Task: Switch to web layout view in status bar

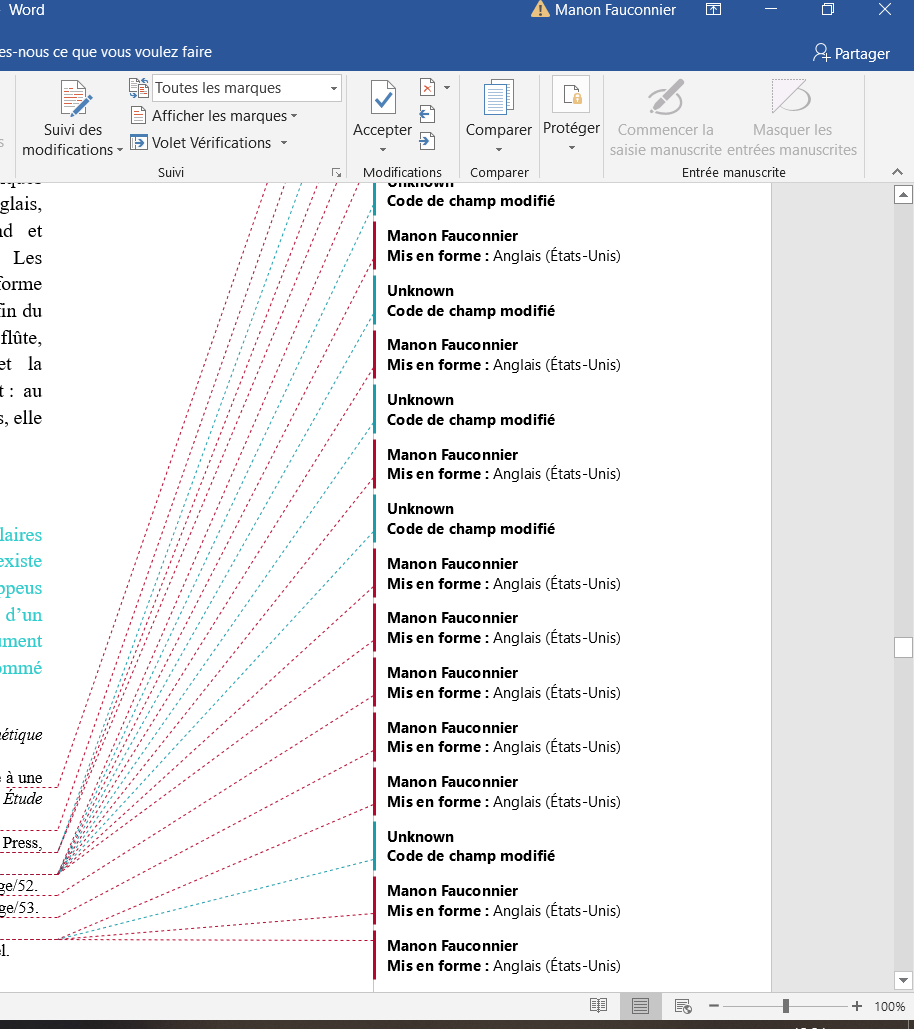Action: point(682,1005)
